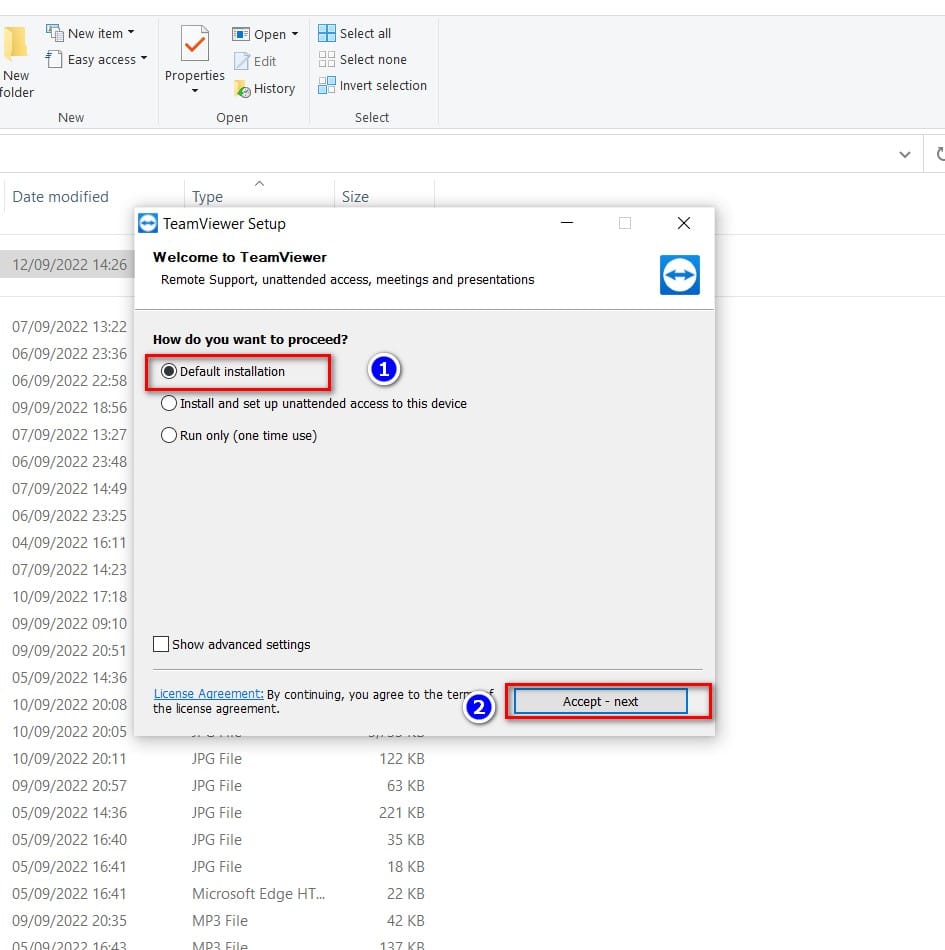Expand the Properties dropdown arrow
The height and width of the screenshot is (950, 945).
coord(194,91)
